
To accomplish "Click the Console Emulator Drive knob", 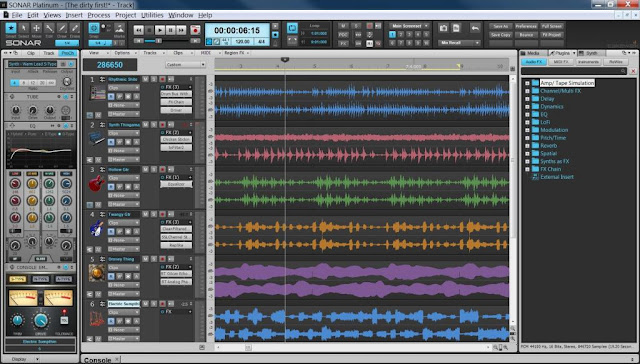I will tap(41, 320).
